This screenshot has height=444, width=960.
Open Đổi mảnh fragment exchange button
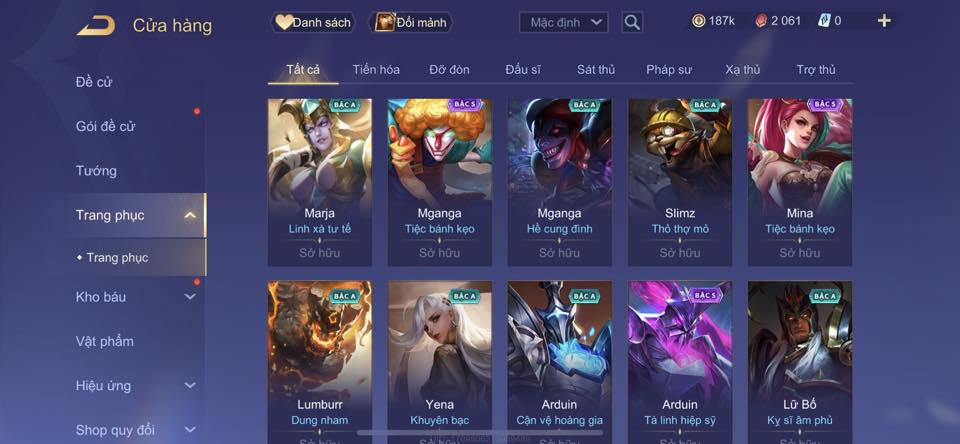pyautogui.click(x=411, y=23)
